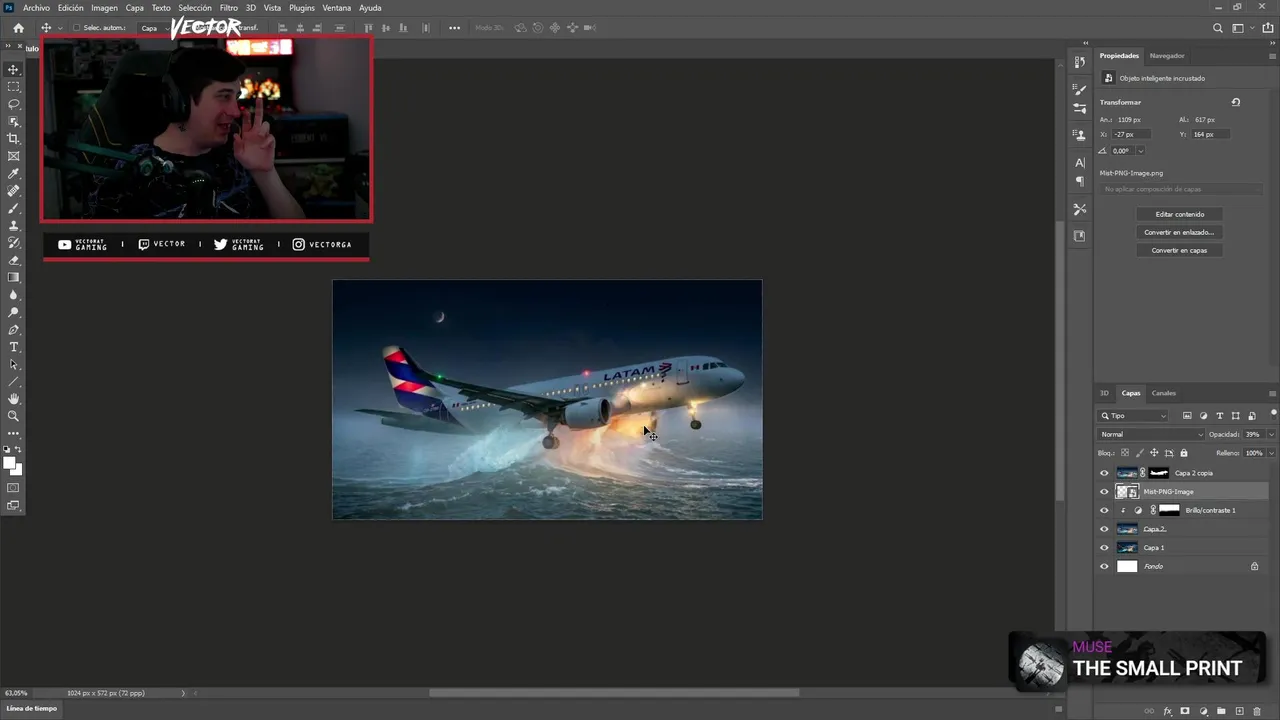Image resolution: width=1280 pixels, height=720 pixels.
Task: Select the Gradient tool
Action: 14,278
